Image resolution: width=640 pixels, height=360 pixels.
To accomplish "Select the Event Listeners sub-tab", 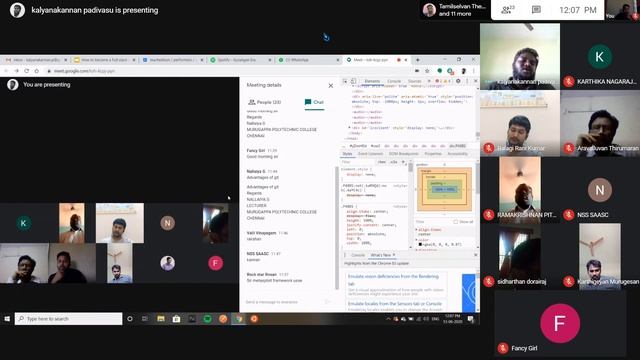I will [370, 154].
